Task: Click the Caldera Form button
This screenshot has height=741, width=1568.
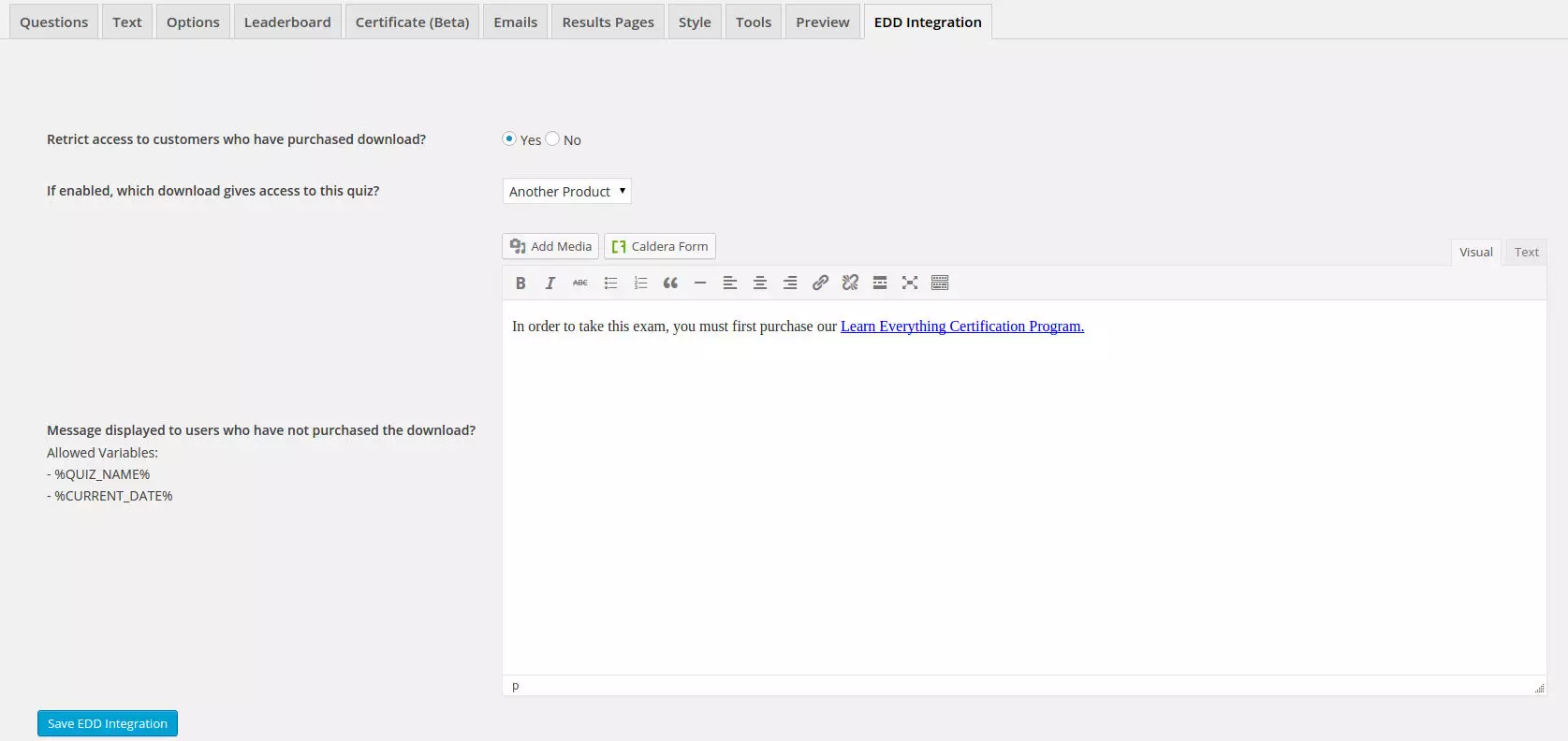Action: [x=660, y=246]
